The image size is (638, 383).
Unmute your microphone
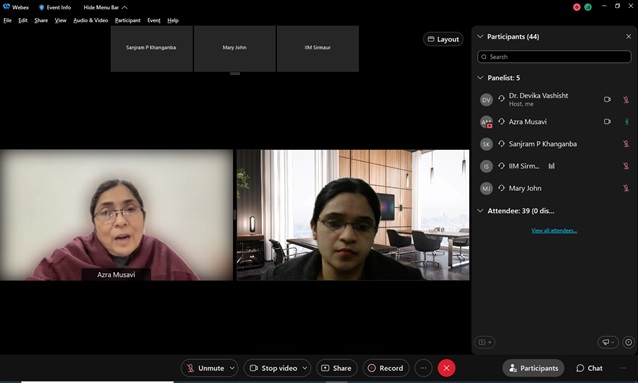pyautogui.click(x=205, y=368)
